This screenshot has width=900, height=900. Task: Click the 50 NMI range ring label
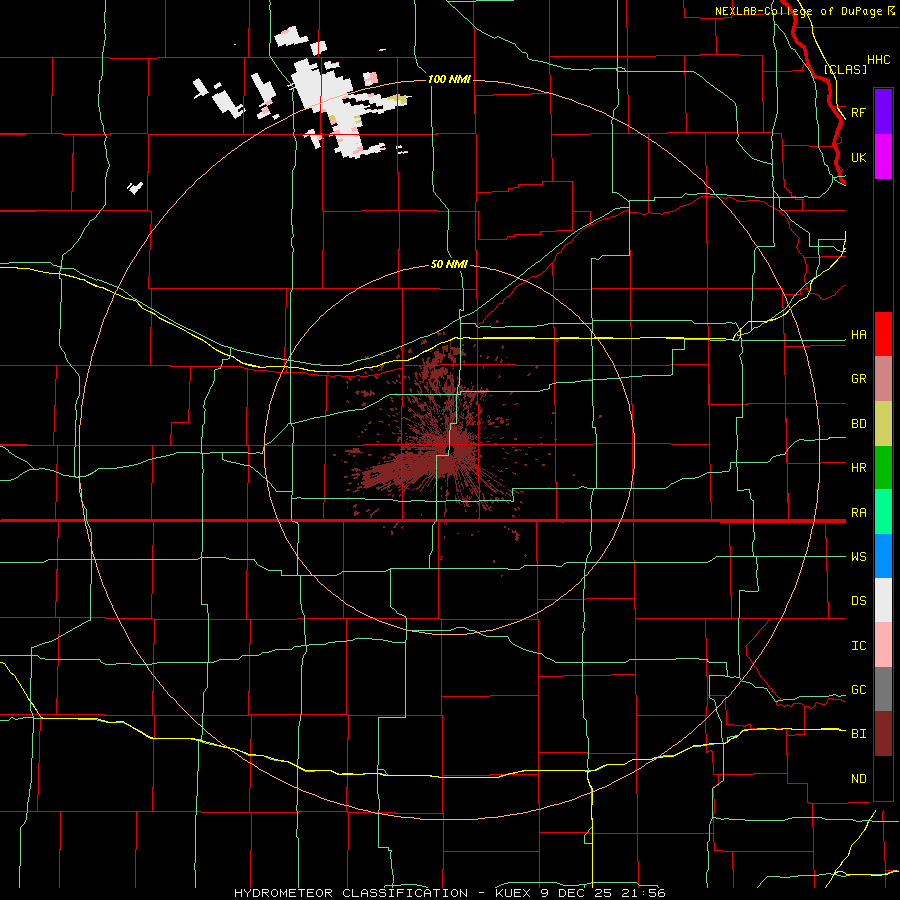click(449, 264)
